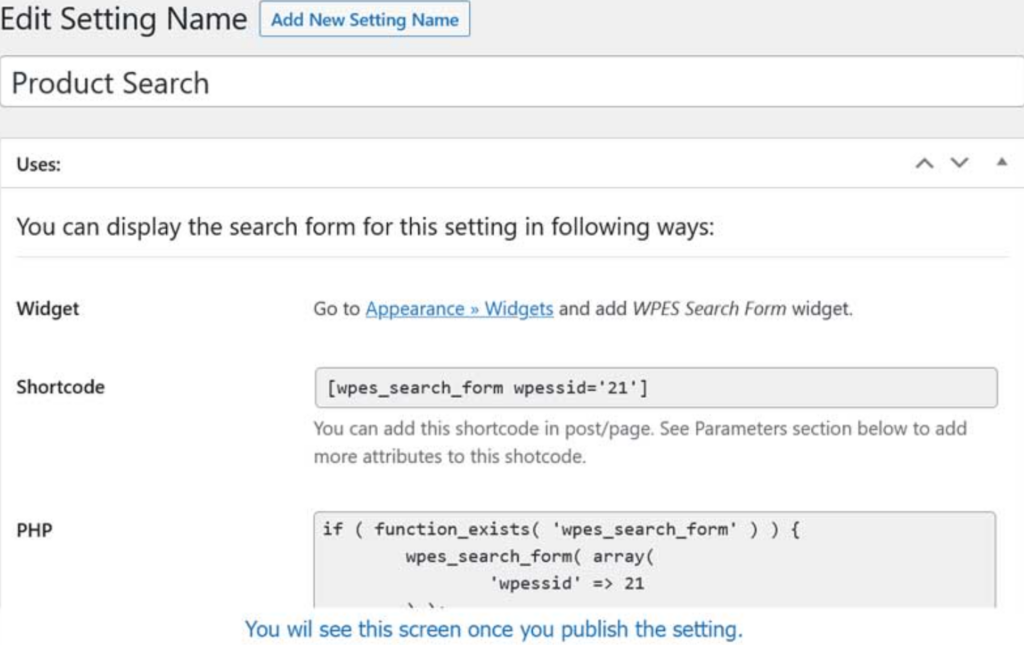Collapse the Uses panel with triangle toggle

tap(1001, 162)
